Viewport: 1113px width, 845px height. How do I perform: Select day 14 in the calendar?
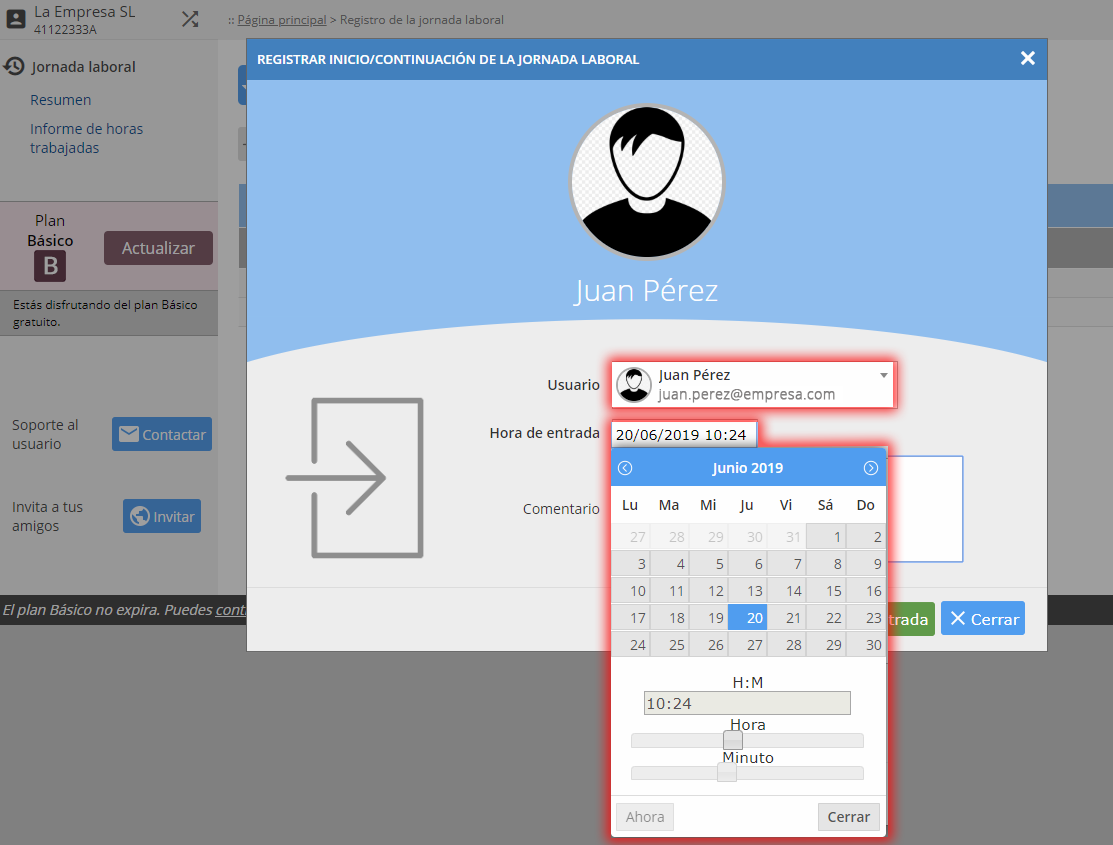(x=786, y=591)
